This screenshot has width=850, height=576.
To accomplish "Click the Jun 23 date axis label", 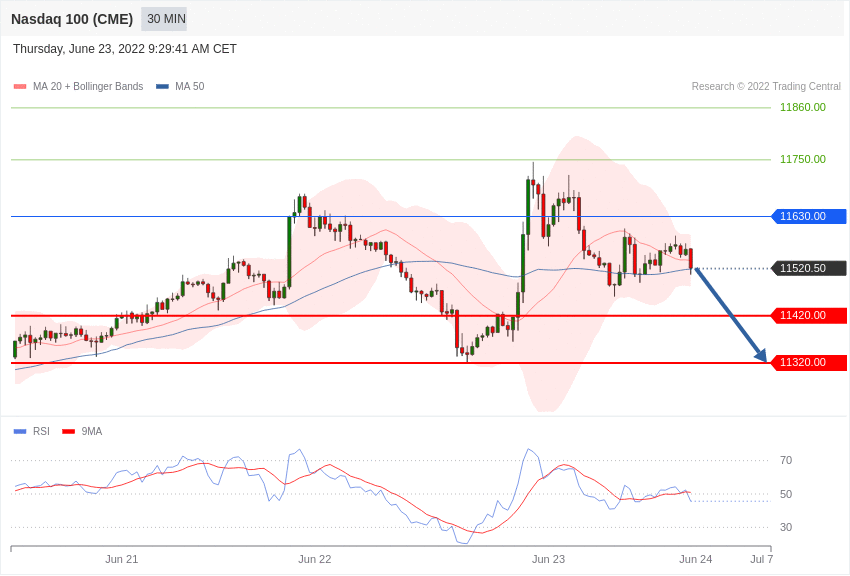I will tap(548, 559).
